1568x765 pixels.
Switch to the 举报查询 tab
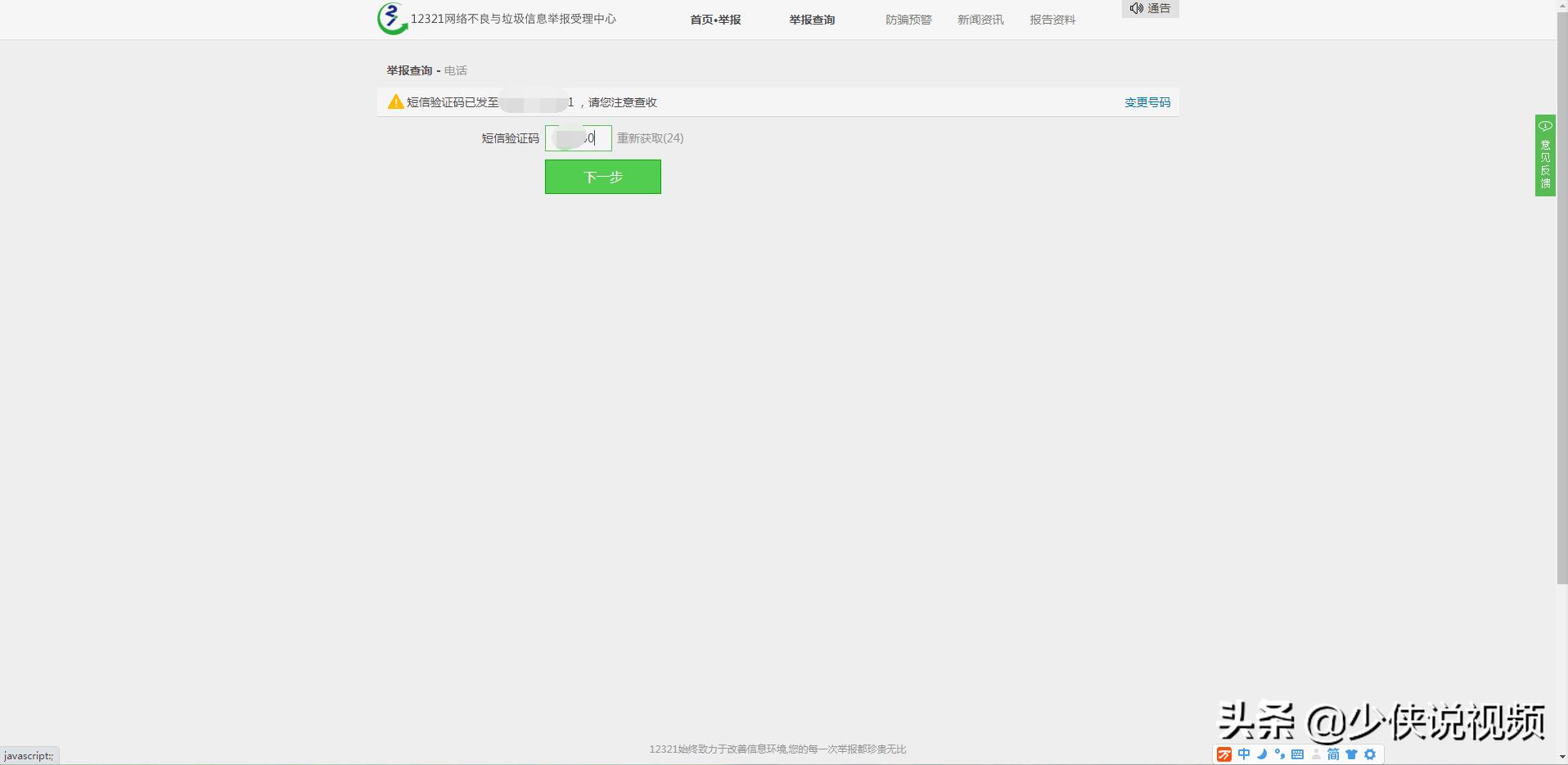[x=811, y=19]
